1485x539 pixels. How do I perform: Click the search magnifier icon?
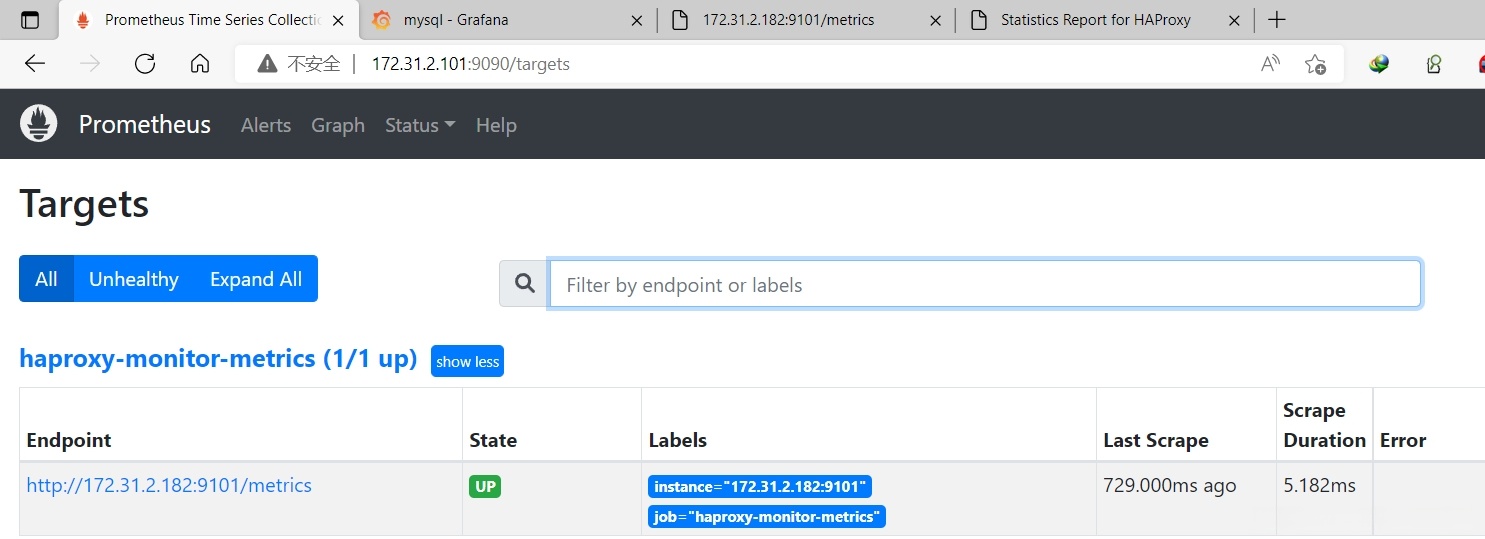point(524,285)
